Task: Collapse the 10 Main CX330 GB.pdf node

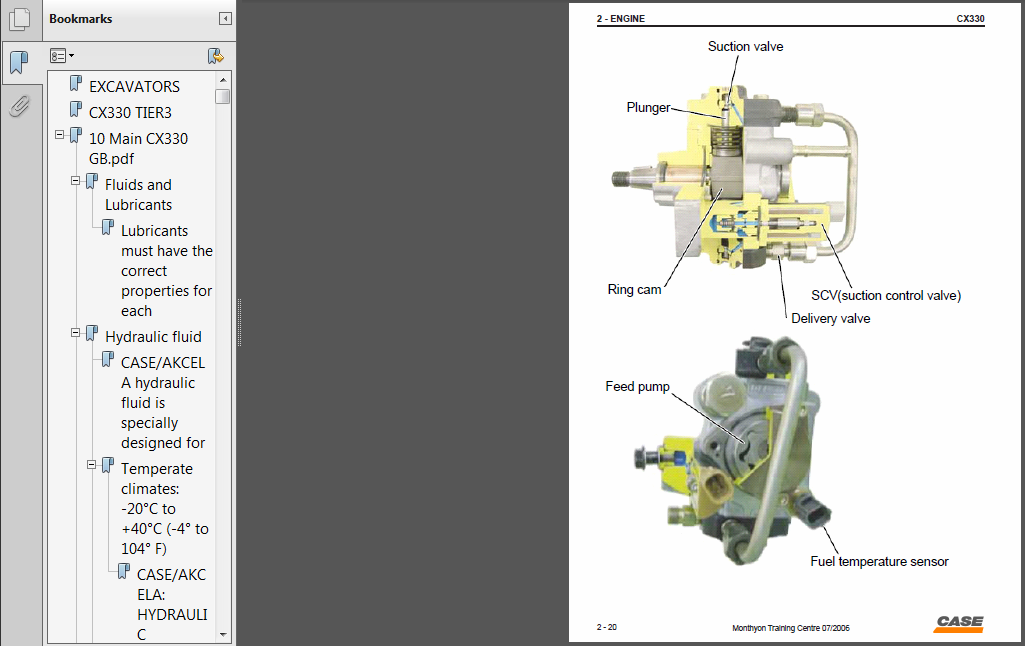Action: coord(59,135)
